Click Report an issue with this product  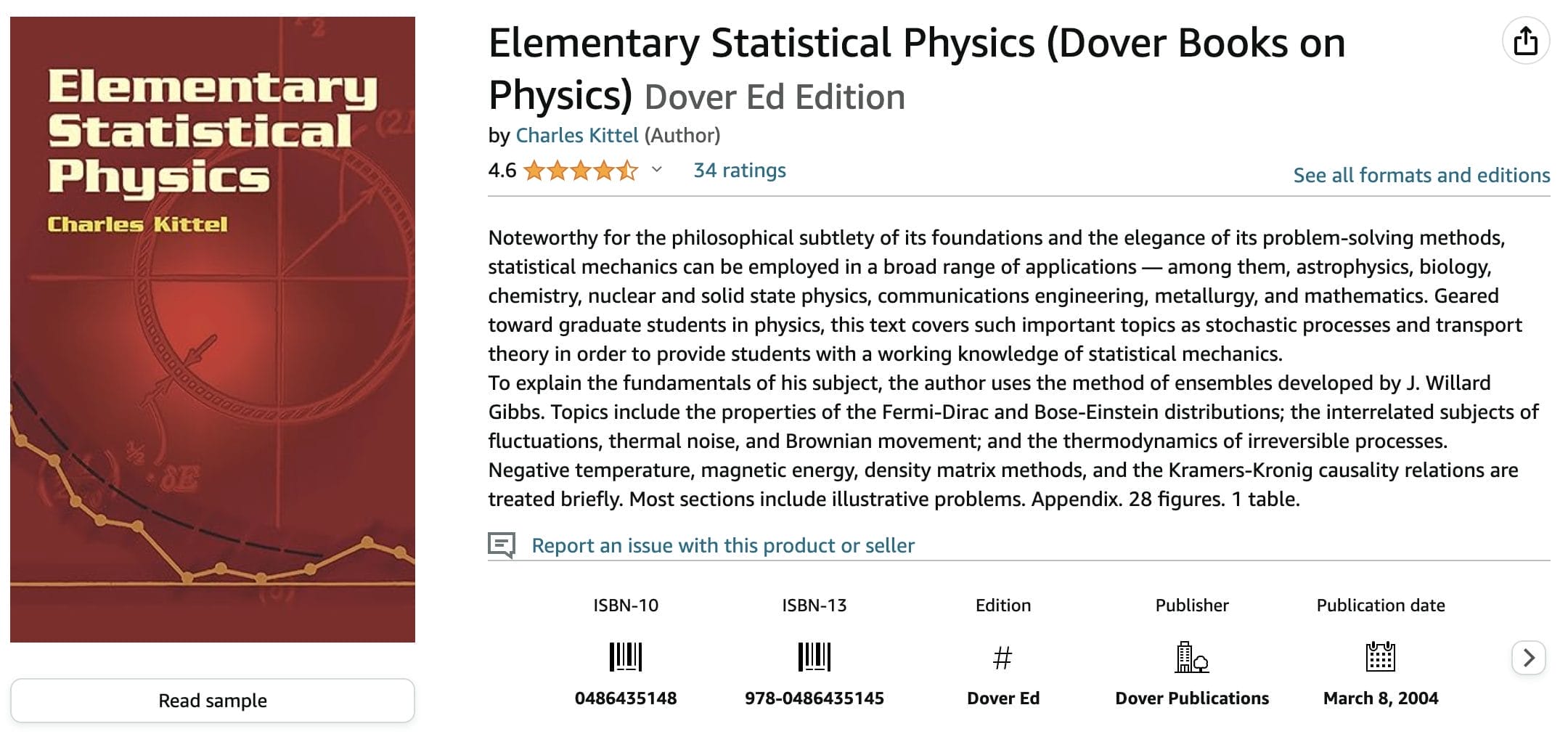pyautogui.click(x=723, y=546)
